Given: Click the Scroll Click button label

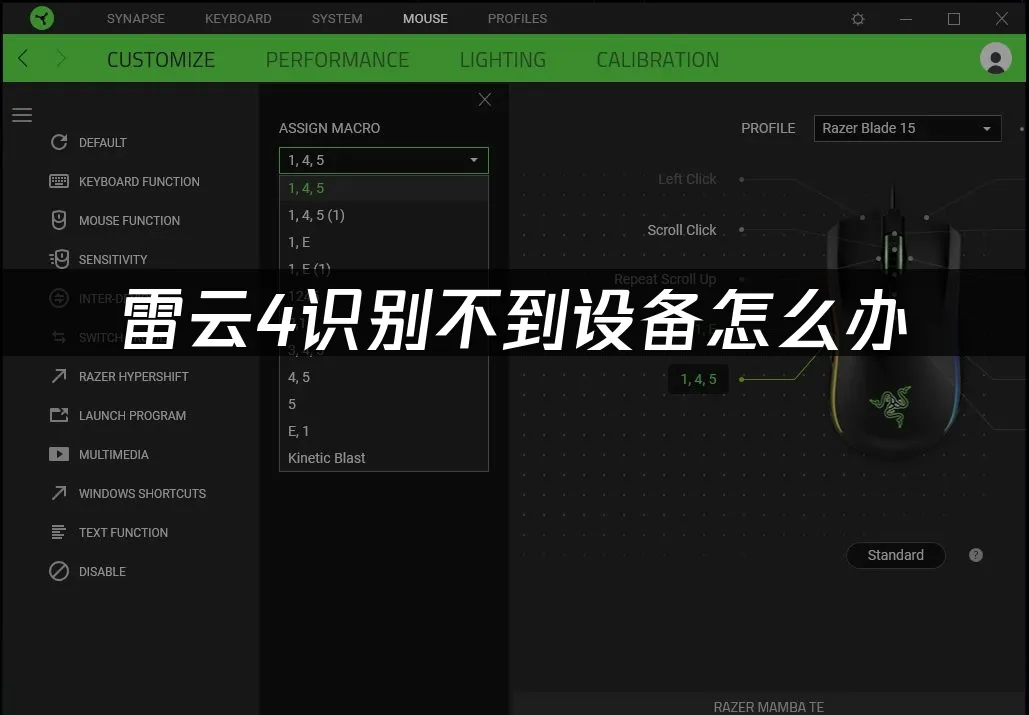Looking at the screenshot, I should 682,230.
